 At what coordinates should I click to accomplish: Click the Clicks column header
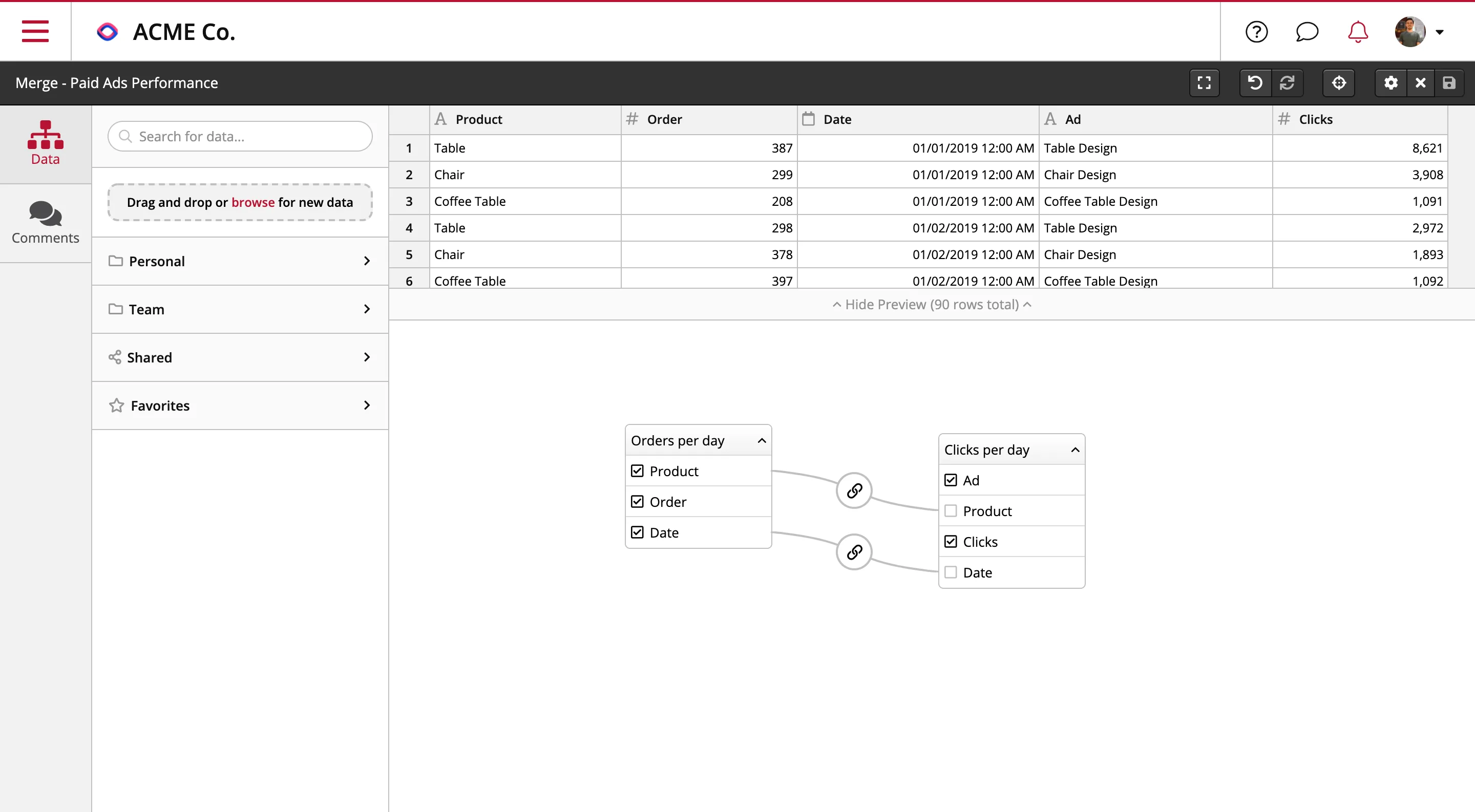click(x=1360, y=120)
